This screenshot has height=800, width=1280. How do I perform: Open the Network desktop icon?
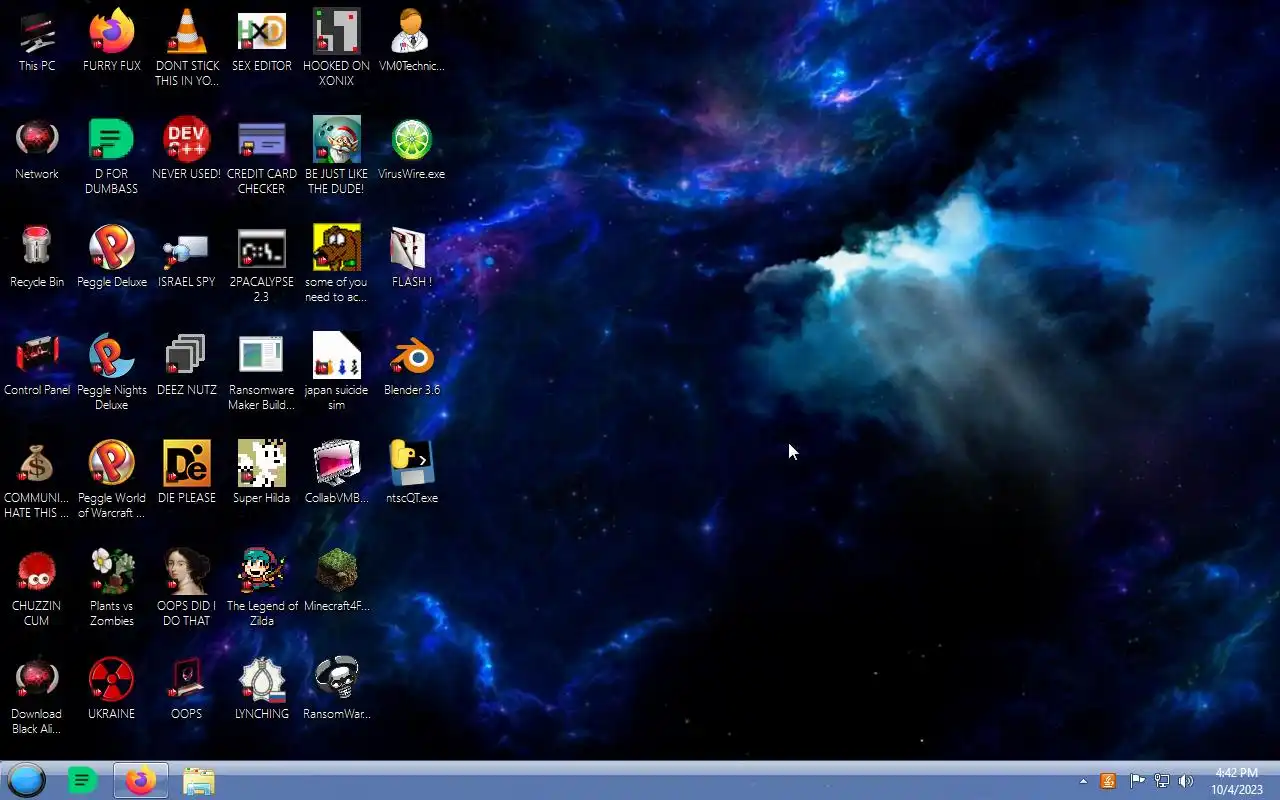(37, 150)
